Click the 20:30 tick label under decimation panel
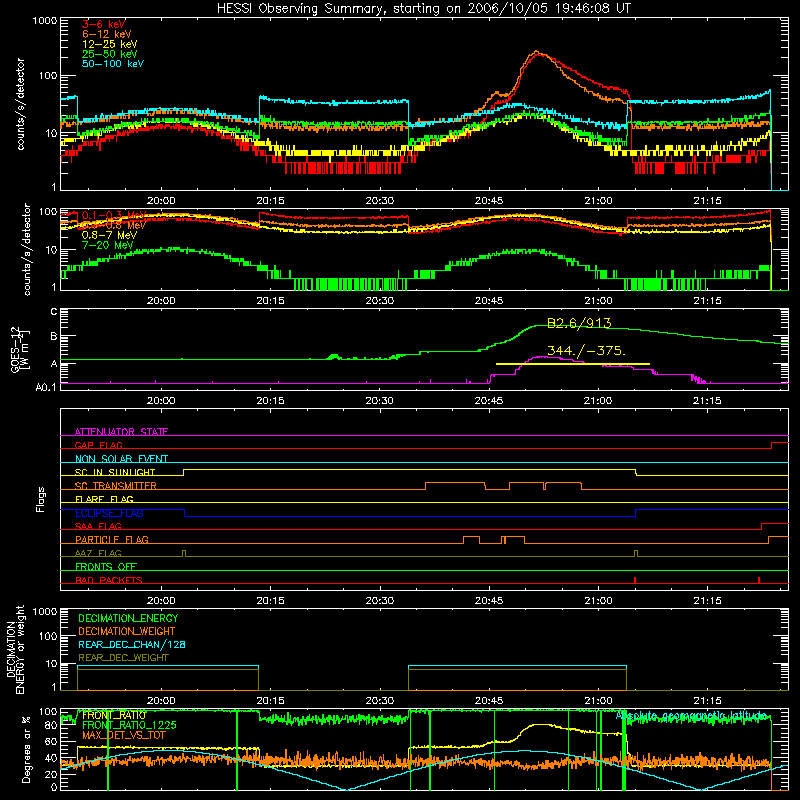The height and width of the screenshot is (800, 800). pos(380,701)
